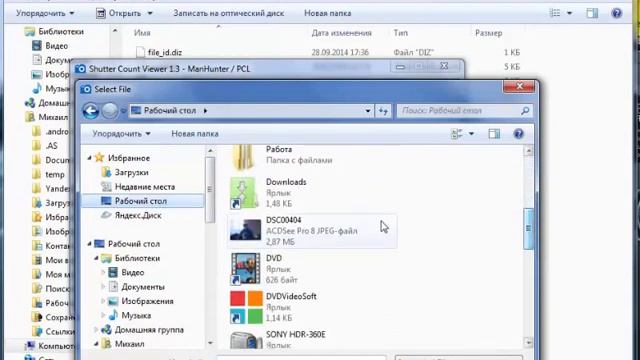
Task: Select file_id.diz in Explorer file list
Action: click(x=165, y=52)
